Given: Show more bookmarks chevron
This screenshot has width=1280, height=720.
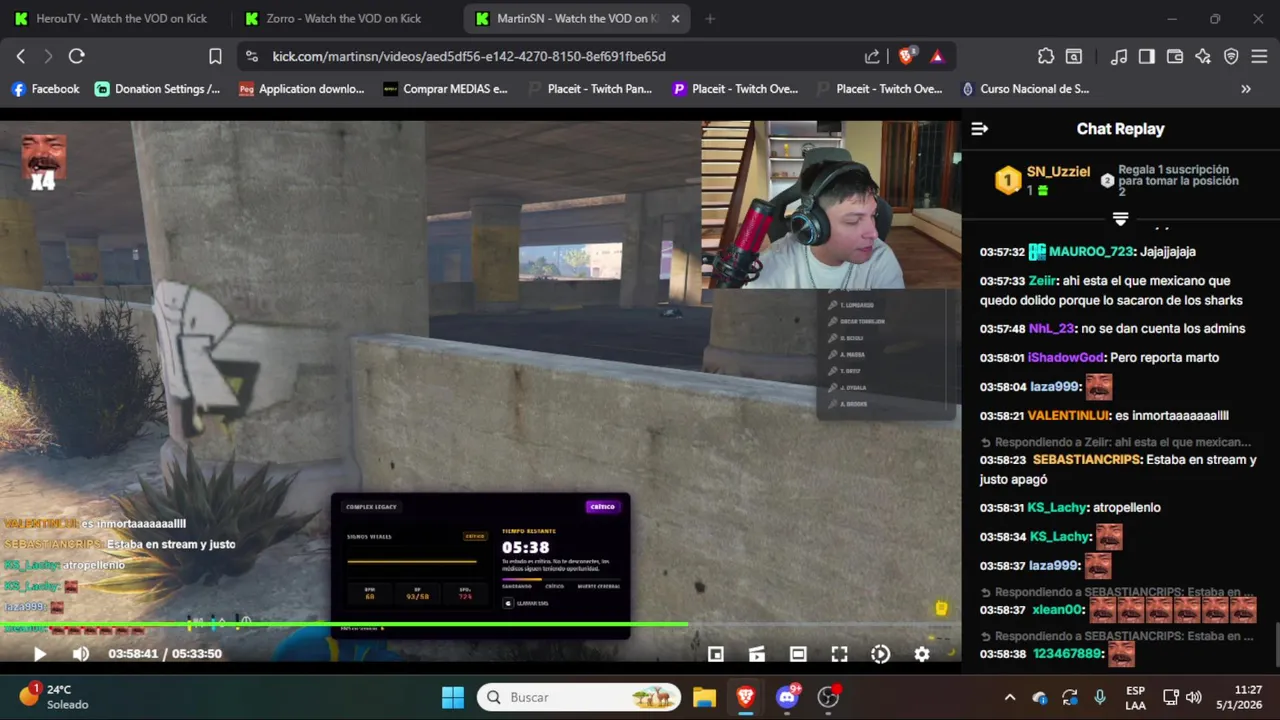Looking at the screenshot, I should point(1246,89).
